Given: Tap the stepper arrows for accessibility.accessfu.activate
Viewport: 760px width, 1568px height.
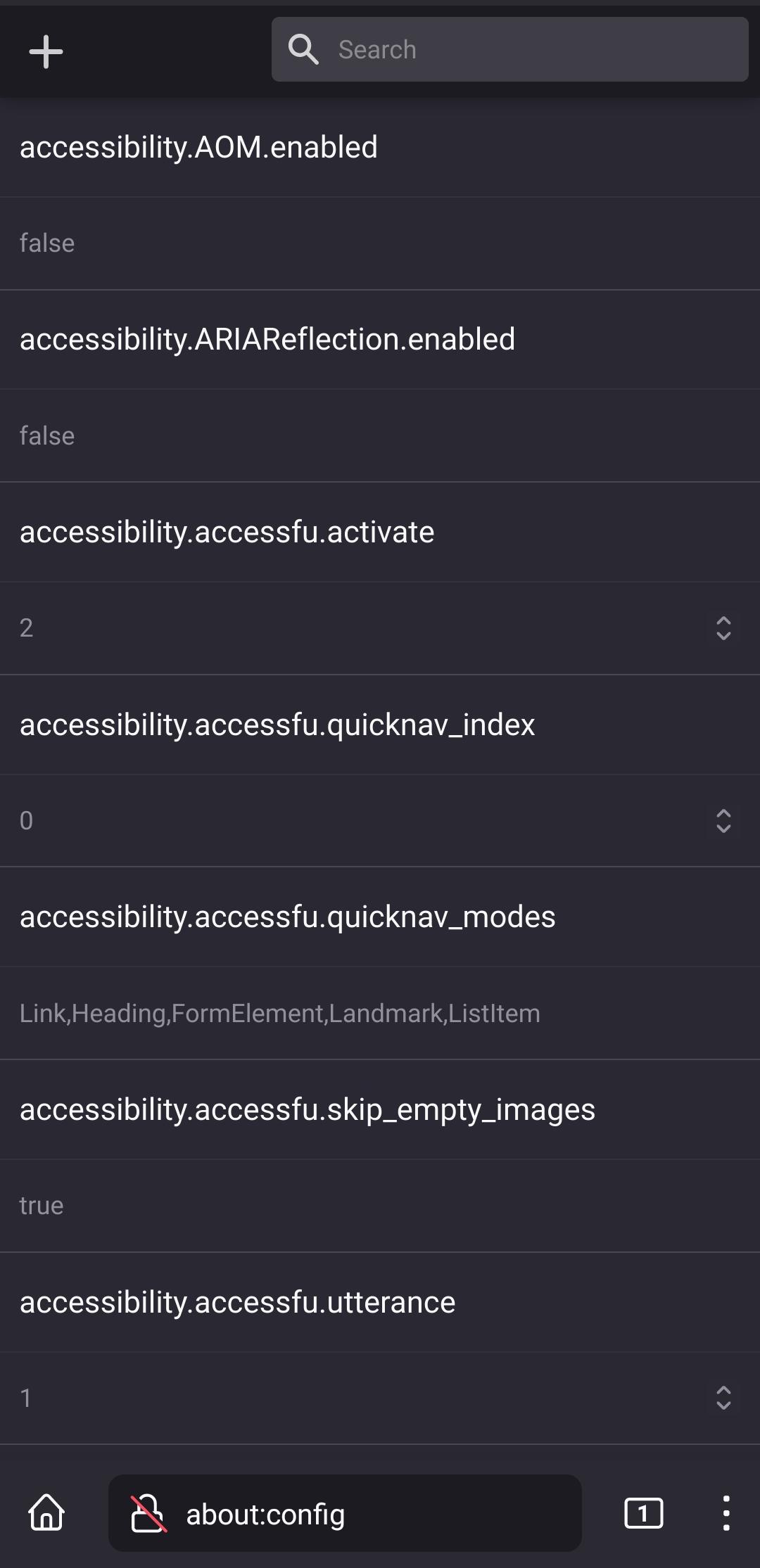Looking at the screenshot, I should coord(725,628).
